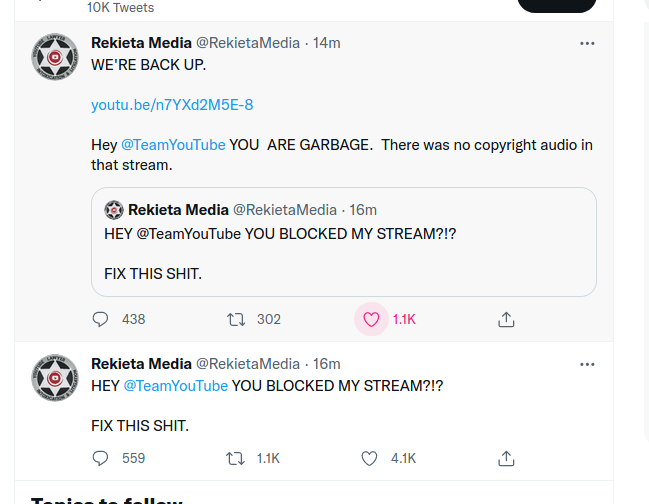
Task: Open @TeamYouTube mention in the 14m tweet
Action: click(173, 145)
